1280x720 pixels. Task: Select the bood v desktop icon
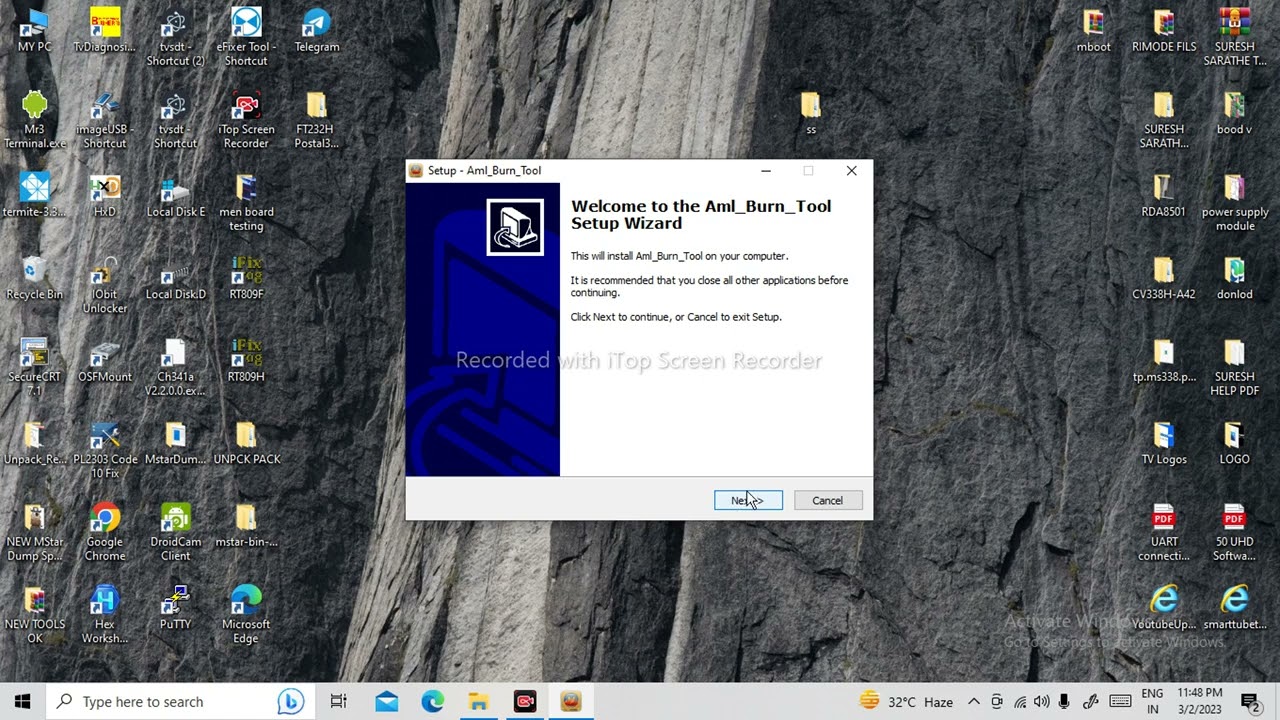[1234, 113]
